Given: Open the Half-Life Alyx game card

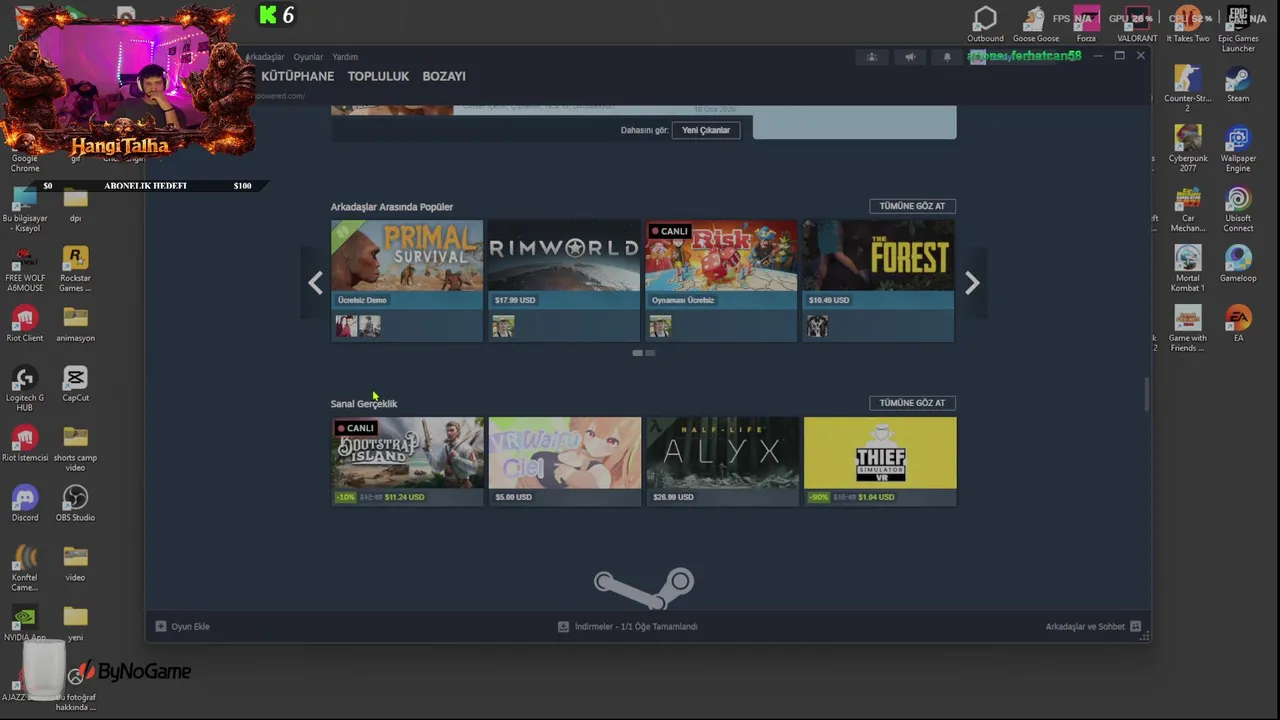Looking at the screenshot, I should [722, 461].
